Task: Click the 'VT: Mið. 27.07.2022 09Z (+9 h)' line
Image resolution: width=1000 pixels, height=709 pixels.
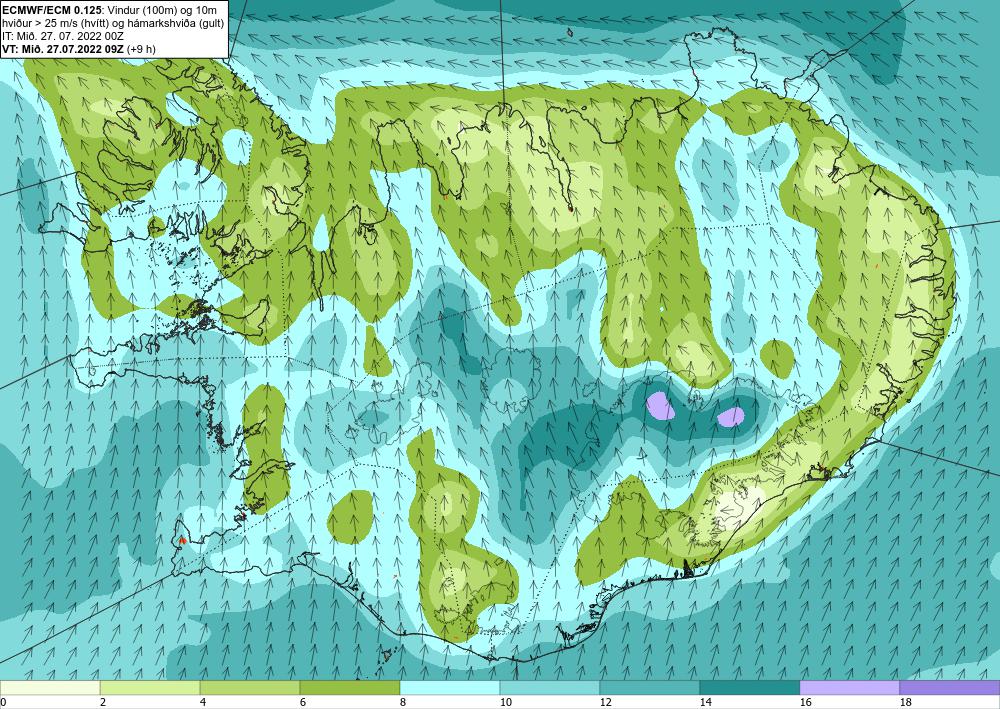Action: (x=79, y=49)
